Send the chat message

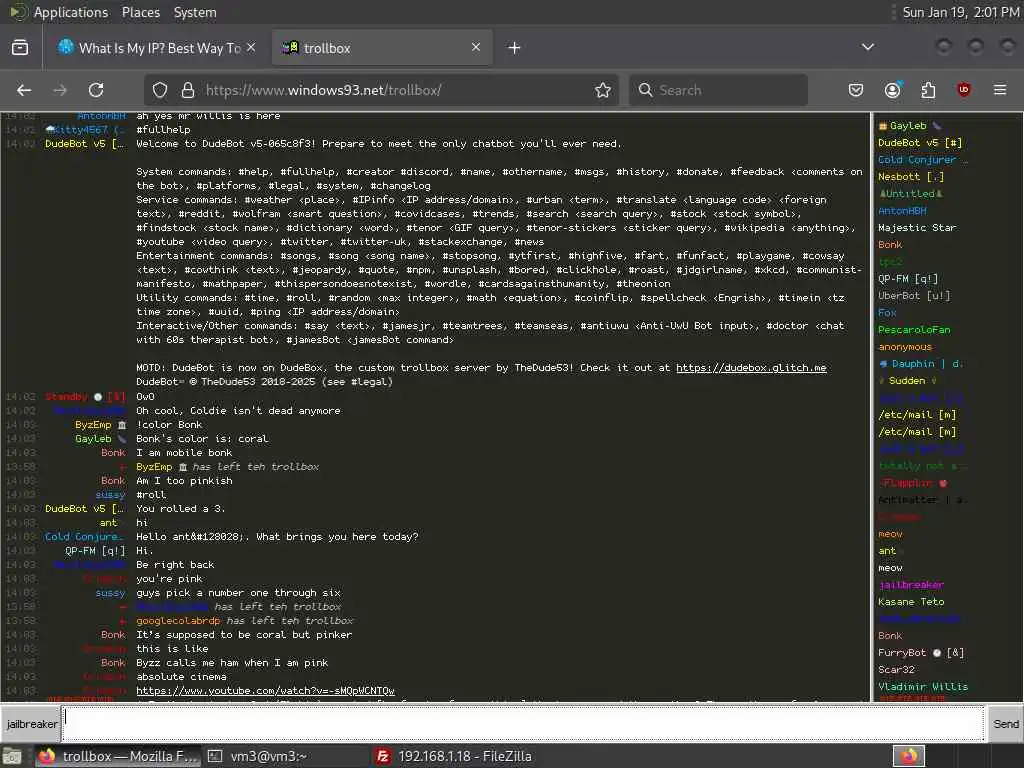[x=1005, y=724]
